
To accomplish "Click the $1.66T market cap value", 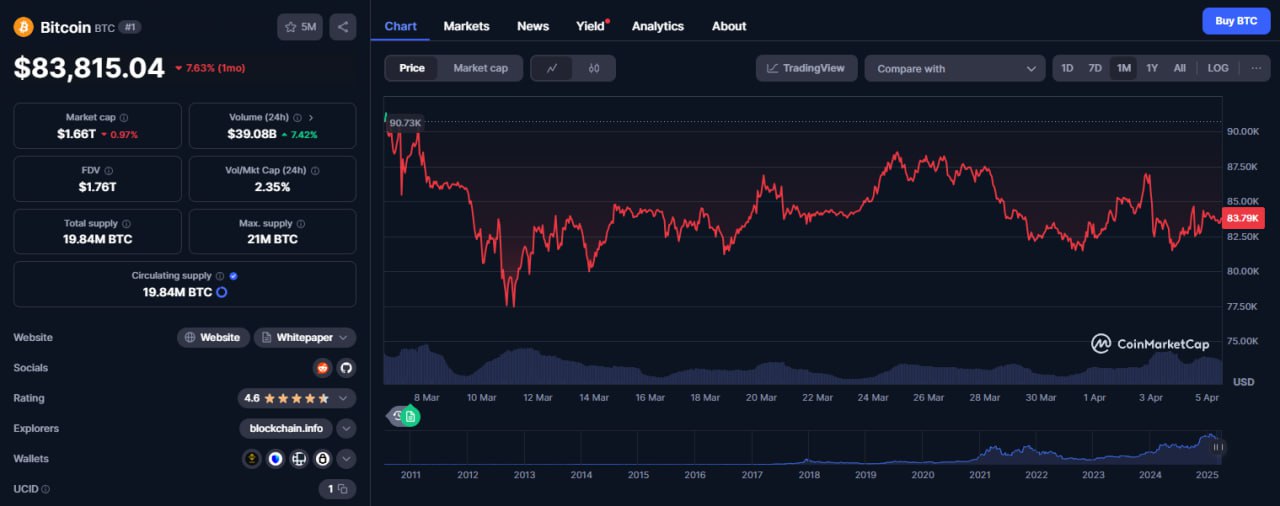I will [x=77, y=133].
